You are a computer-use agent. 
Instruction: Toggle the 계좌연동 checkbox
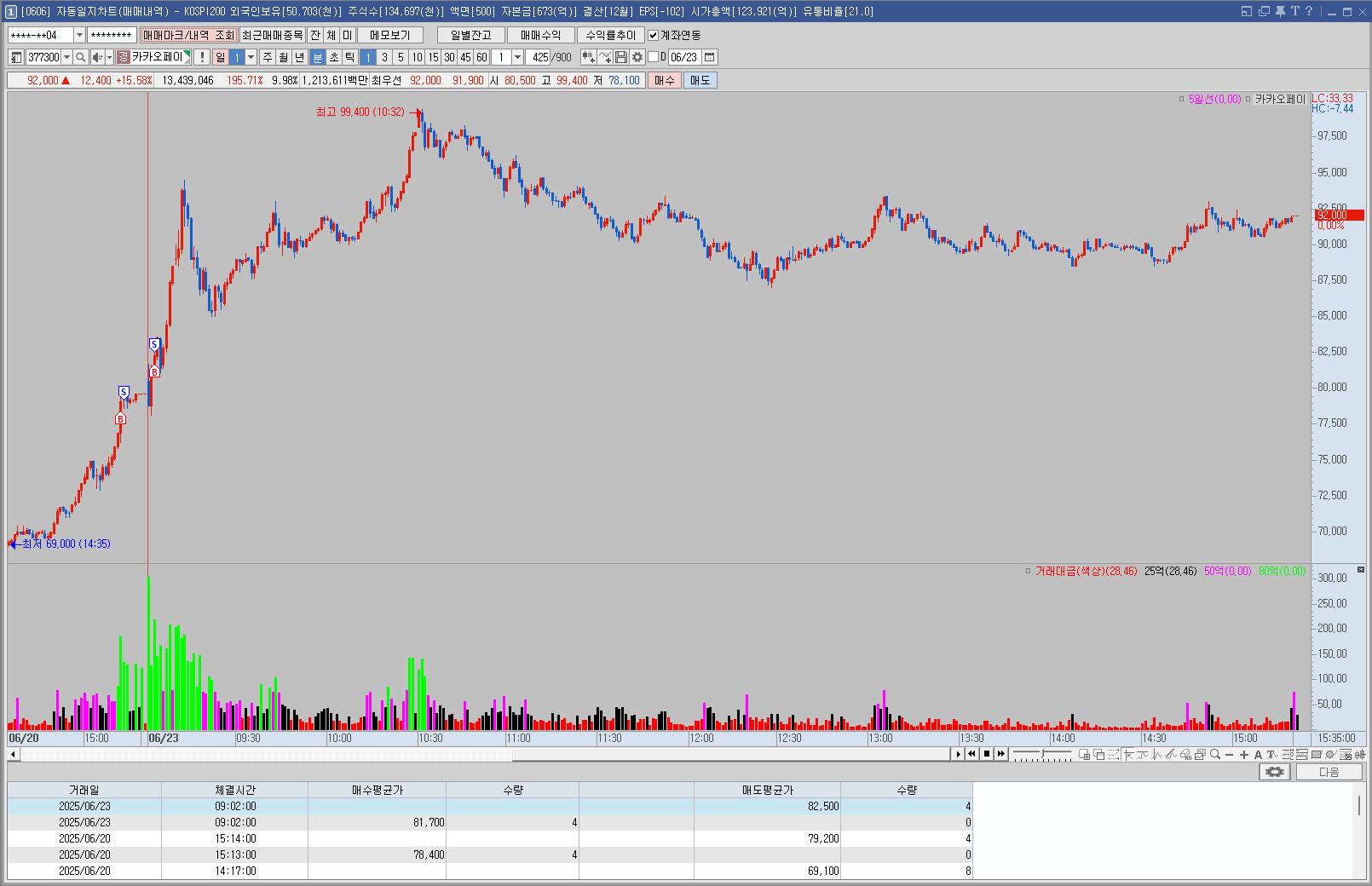[654, 35]
